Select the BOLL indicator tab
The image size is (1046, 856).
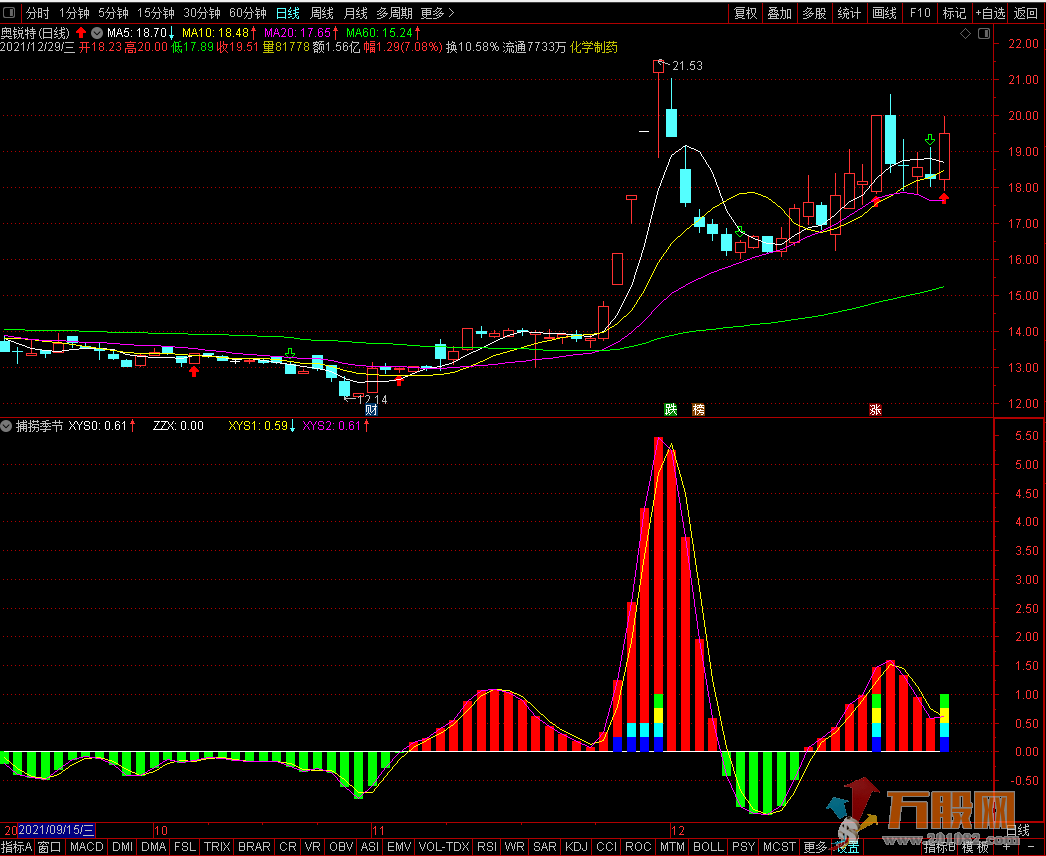pyautogui.click(x=708, y=847)
